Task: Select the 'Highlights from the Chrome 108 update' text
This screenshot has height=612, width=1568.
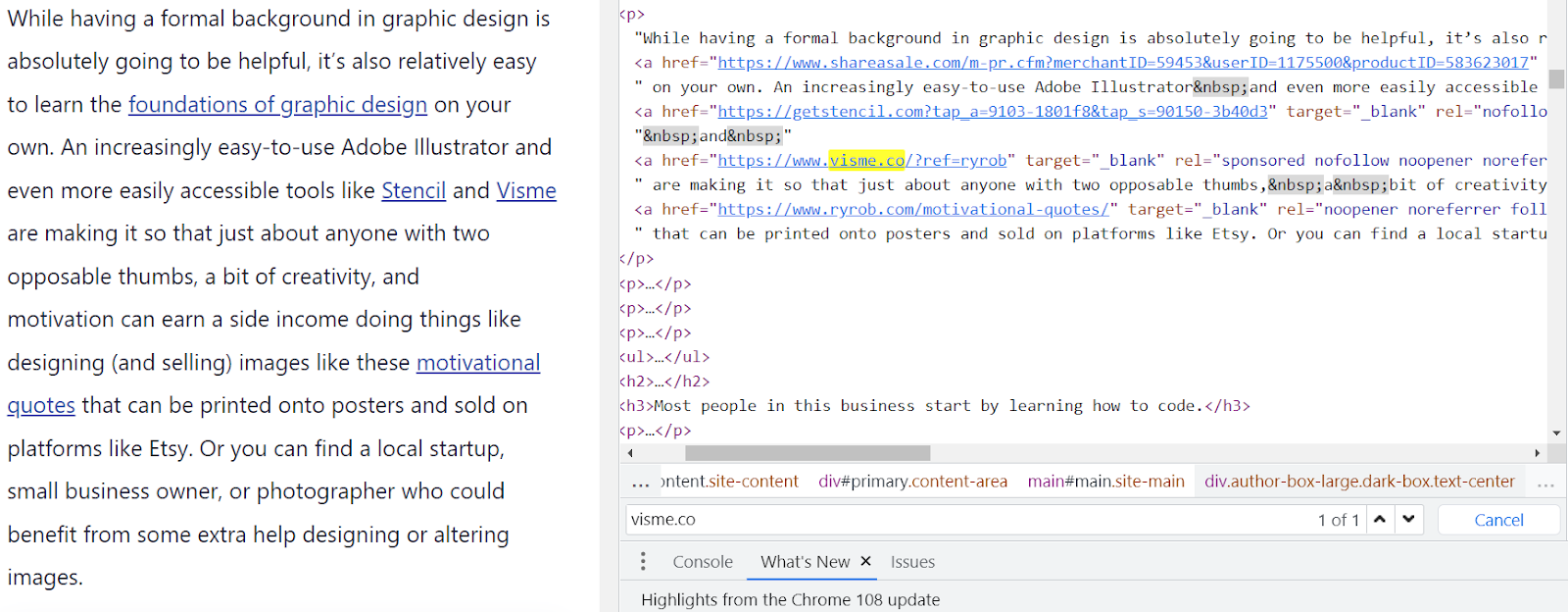Action: click(x=790, y=599)
